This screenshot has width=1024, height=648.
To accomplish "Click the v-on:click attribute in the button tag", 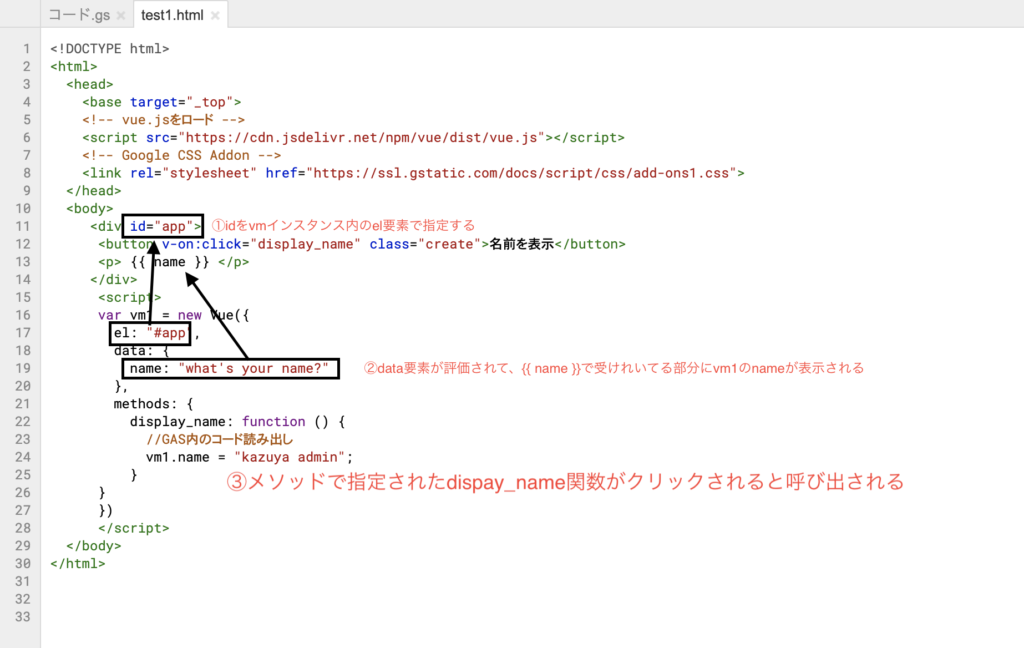I will 261,244.
